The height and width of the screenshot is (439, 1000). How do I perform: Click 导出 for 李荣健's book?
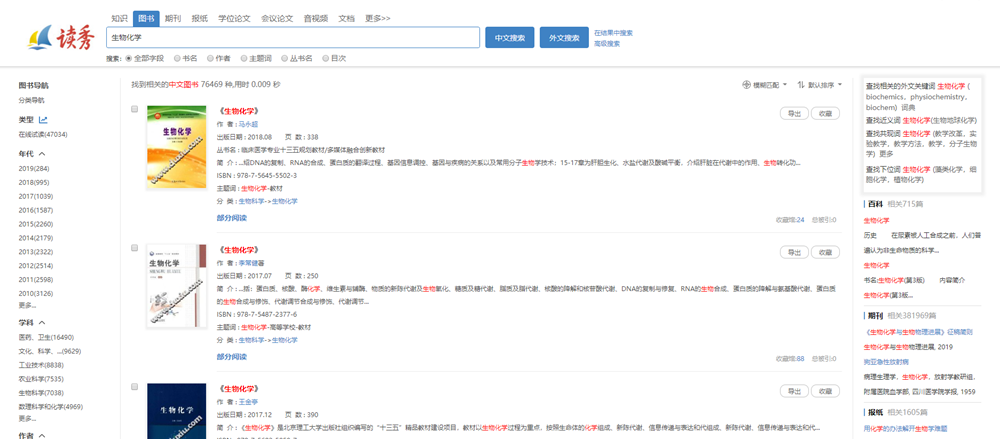[x=794, y=252]
